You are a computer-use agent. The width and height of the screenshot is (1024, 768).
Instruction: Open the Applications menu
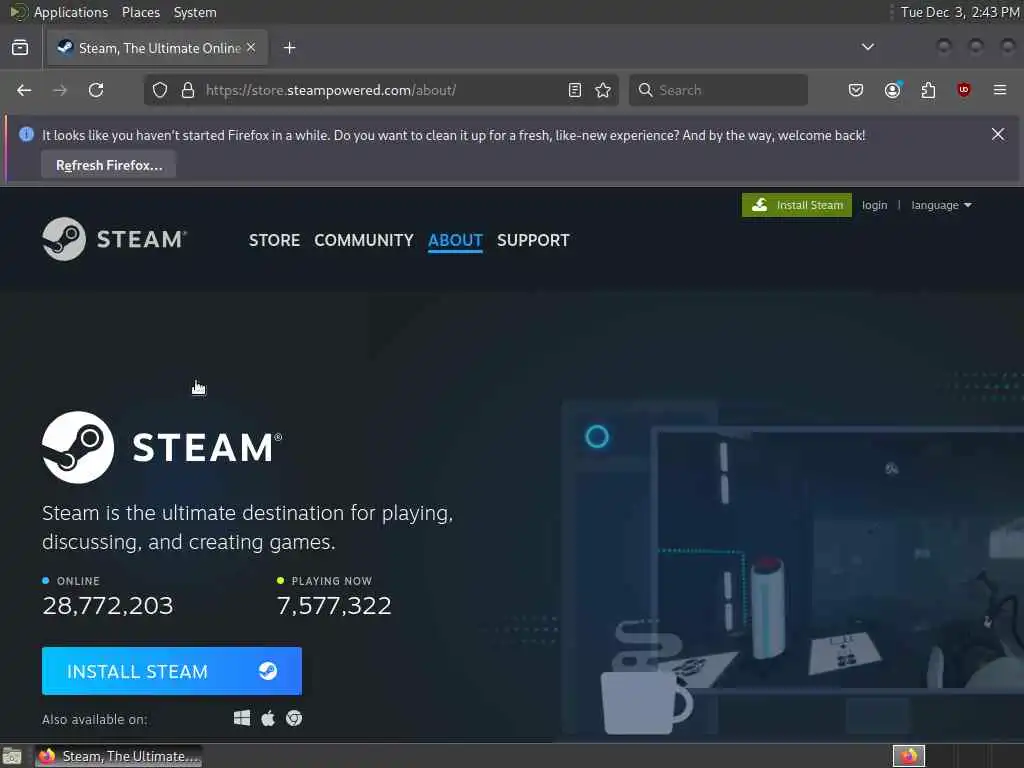point(71,12)
